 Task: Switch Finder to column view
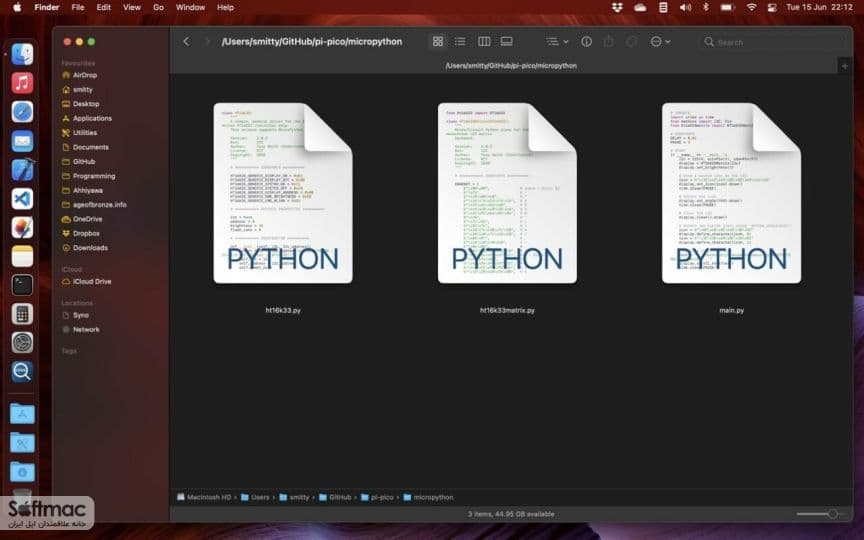click(484, 41)
